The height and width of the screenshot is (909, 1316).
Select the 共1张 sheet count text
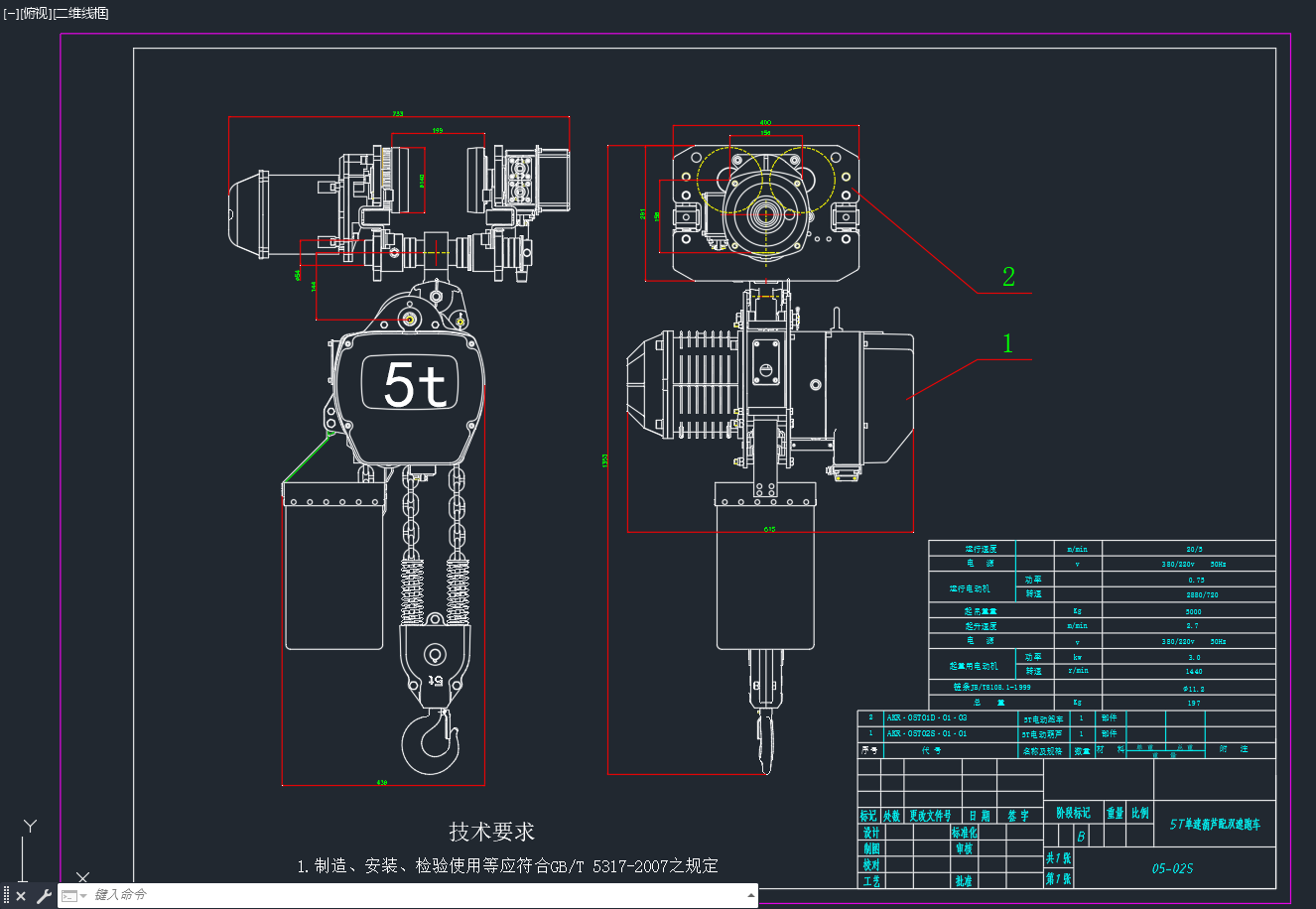[x=1058, y=858]
